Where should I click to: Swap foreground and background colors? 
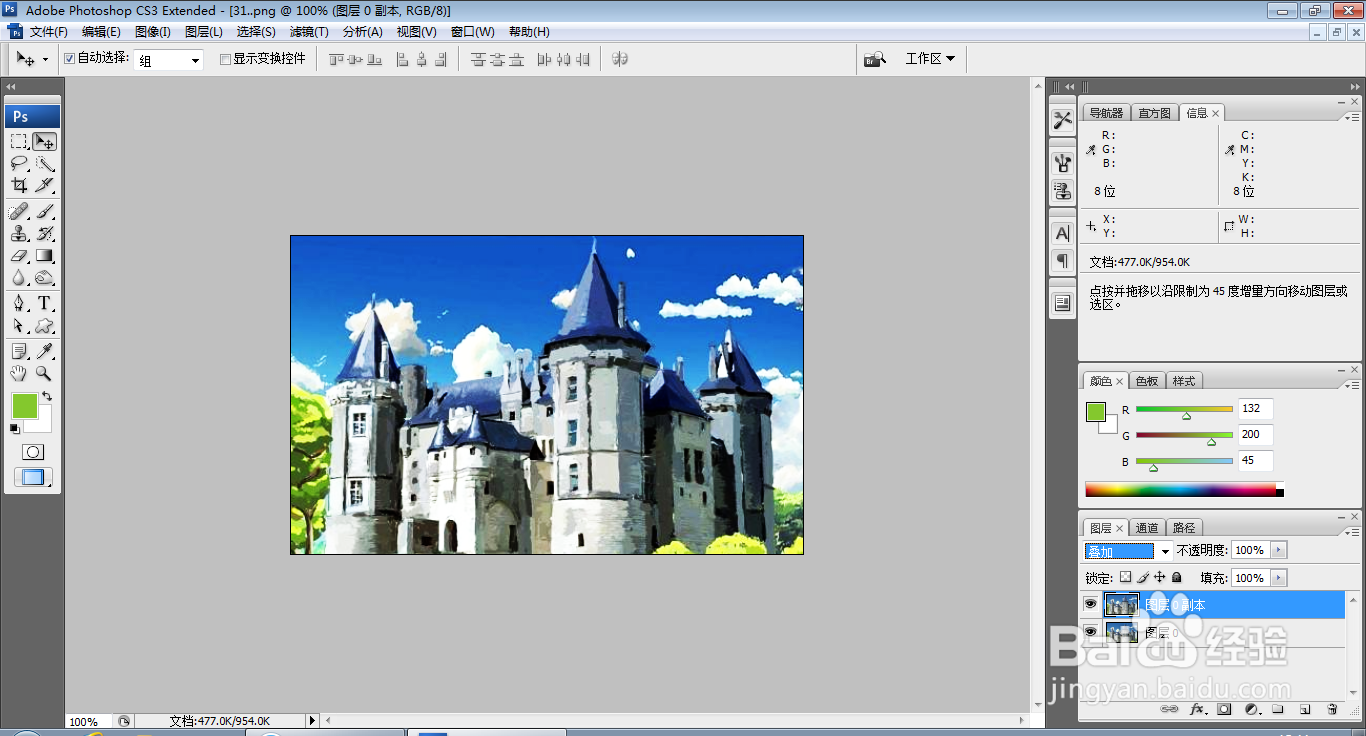point(47,397)
